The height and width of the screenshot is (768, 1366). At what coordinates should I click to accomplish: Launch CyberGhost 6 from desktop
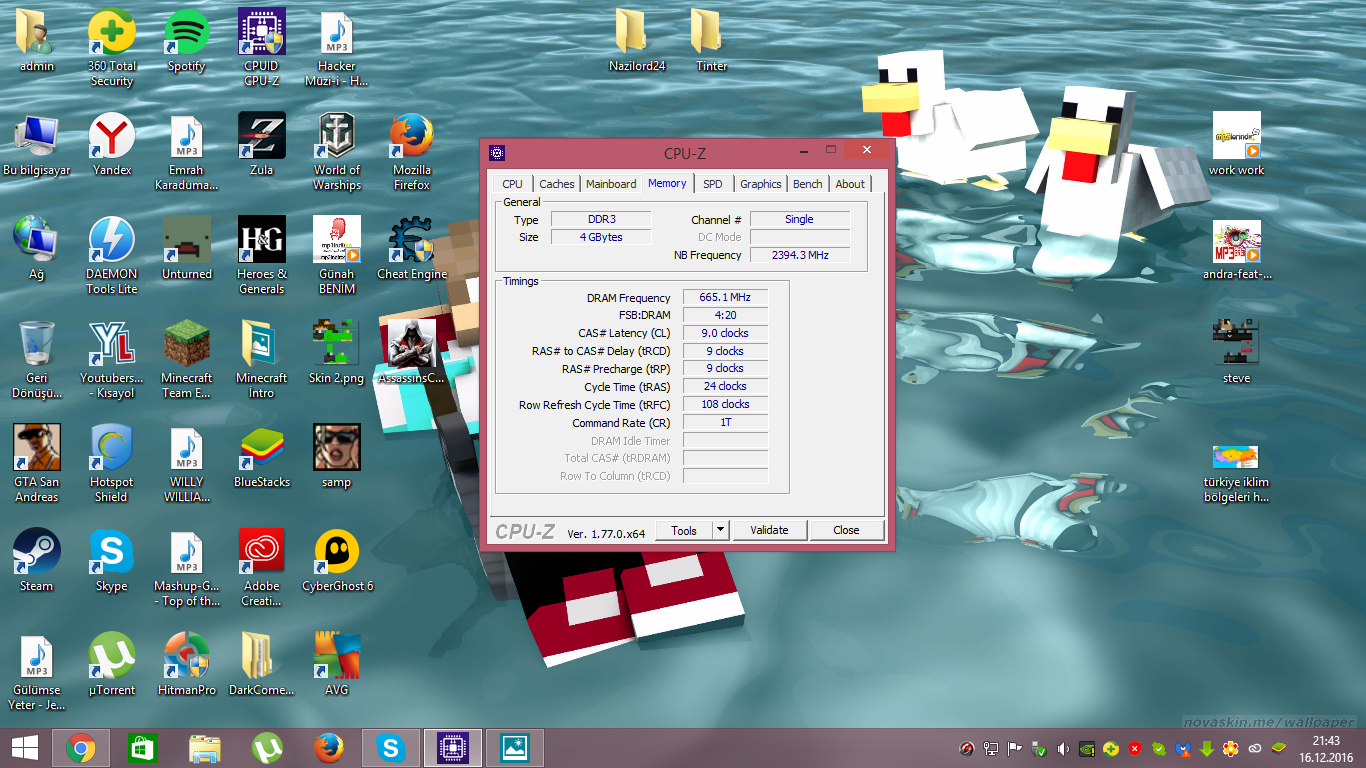point(337,554)
